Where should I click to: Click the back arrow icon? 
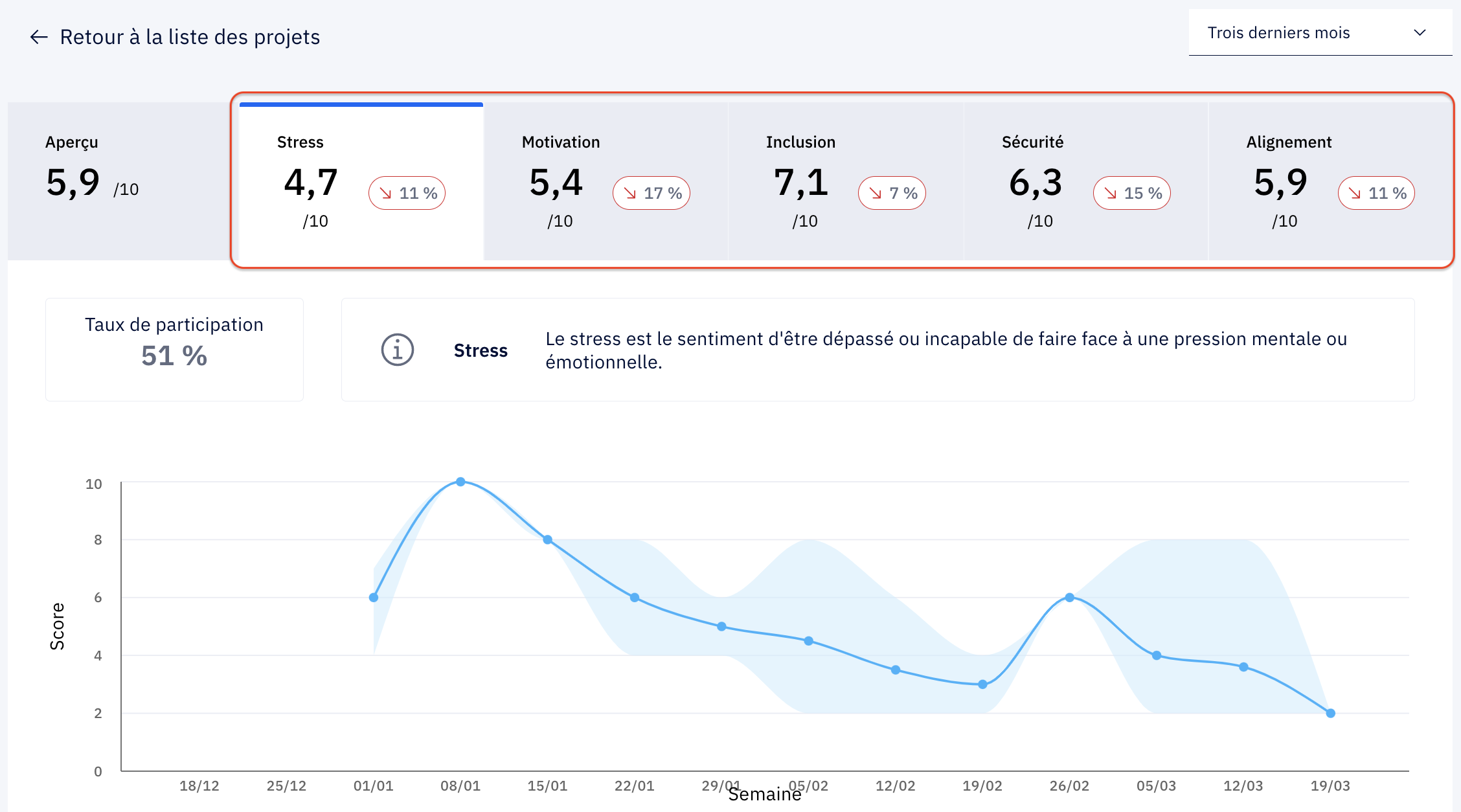click(x=39, y=37)
